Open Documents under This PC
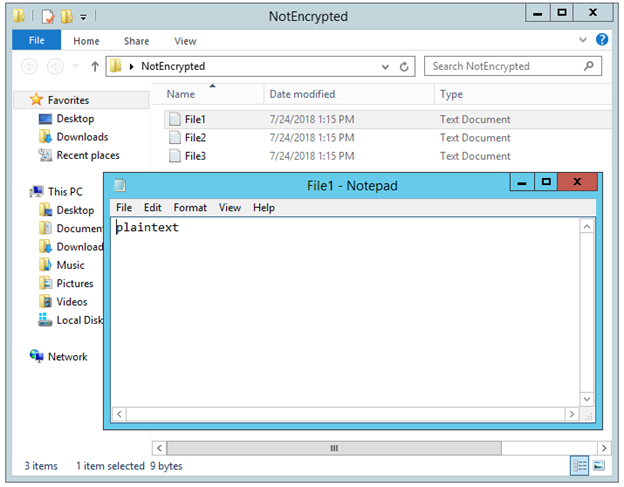The image size is (624, 487). [80, 228]
